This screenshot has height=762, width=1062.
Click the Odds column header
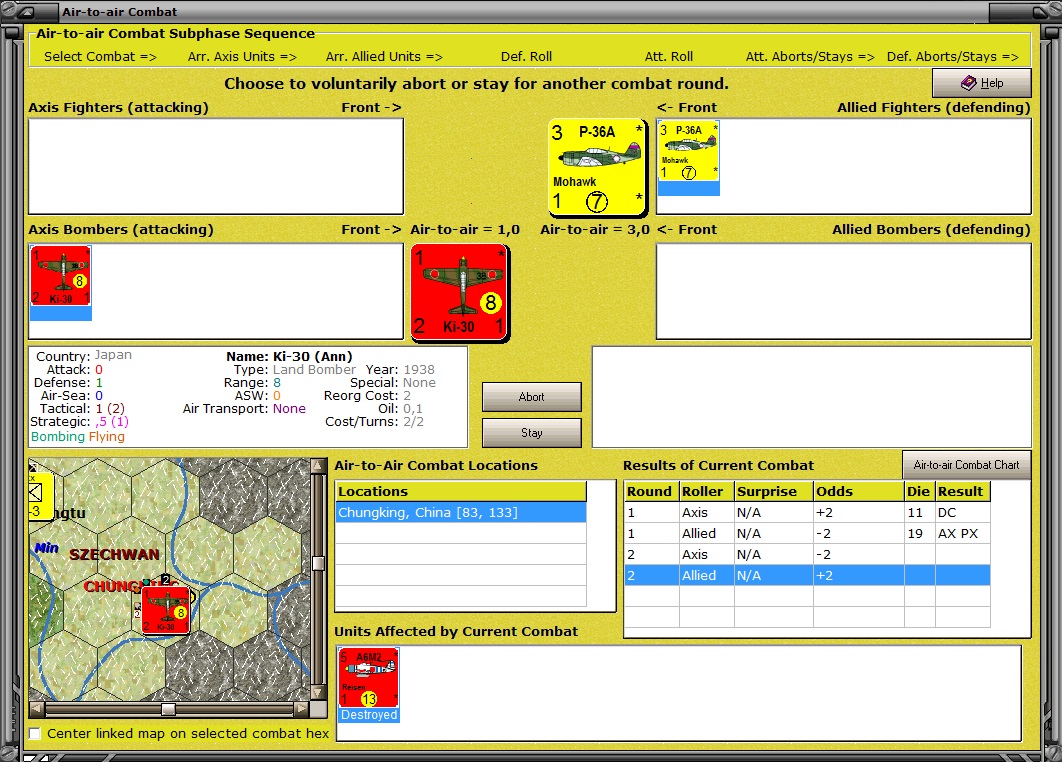point(858,491)
